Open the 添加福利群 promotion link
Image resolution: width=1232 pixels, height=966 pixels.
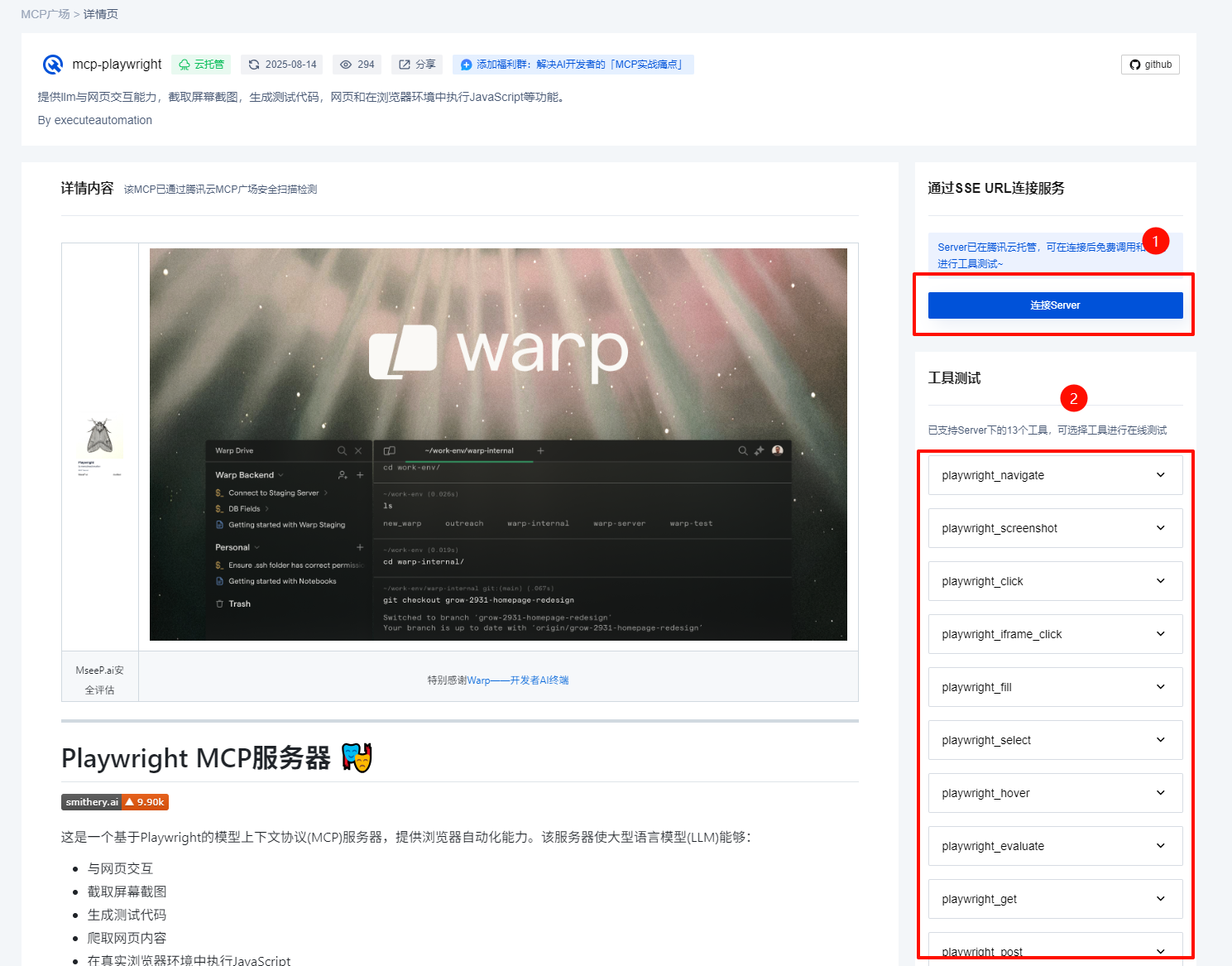click(573, 65)
